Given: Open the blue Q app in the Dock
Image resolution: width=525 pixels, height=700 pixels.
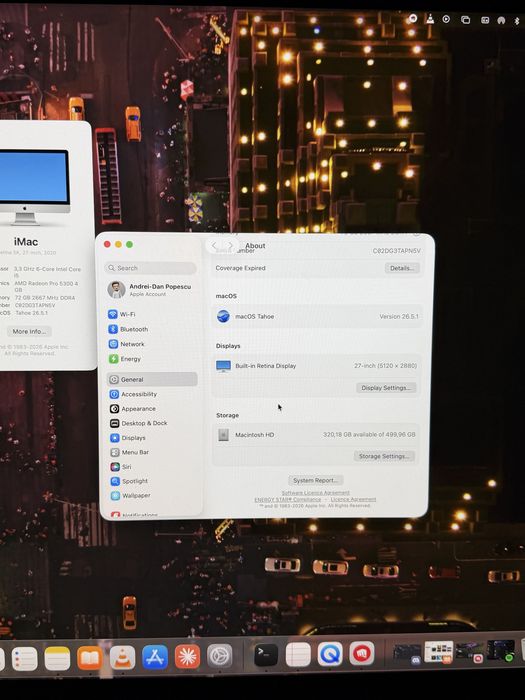Looking at the screenshot, I should 330,654.
